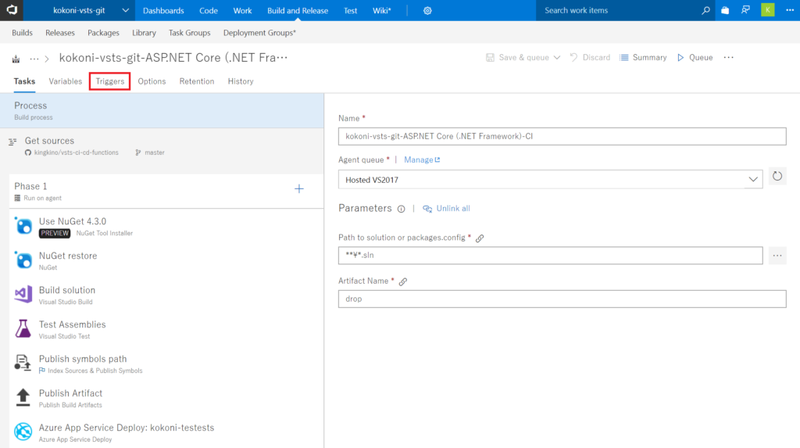Open Code in top navigation
800x448 pixels.
[208, 11]
